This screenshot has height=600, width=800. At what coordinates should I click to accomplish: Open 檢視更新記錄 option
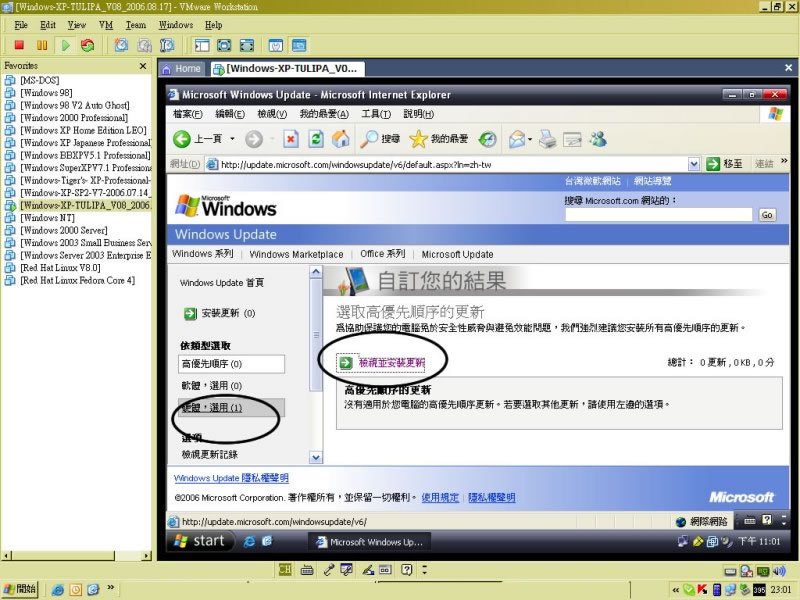pos(210,454)
